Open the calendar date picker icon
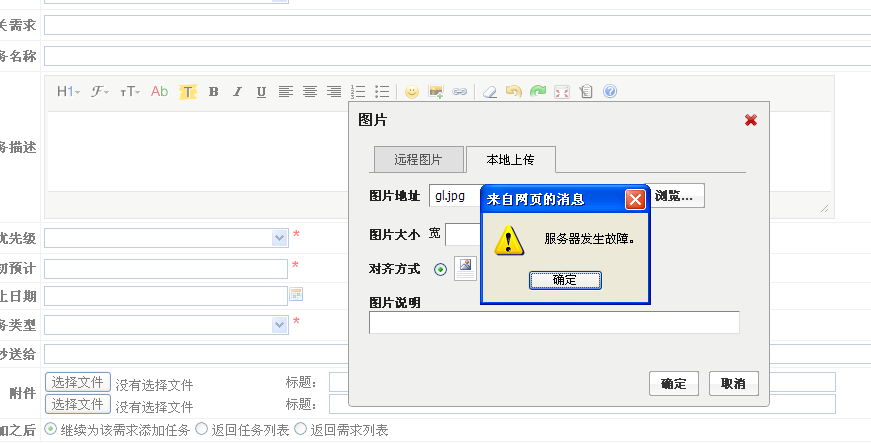Screen dimensions: 871x443 click(x=296, y=295)
